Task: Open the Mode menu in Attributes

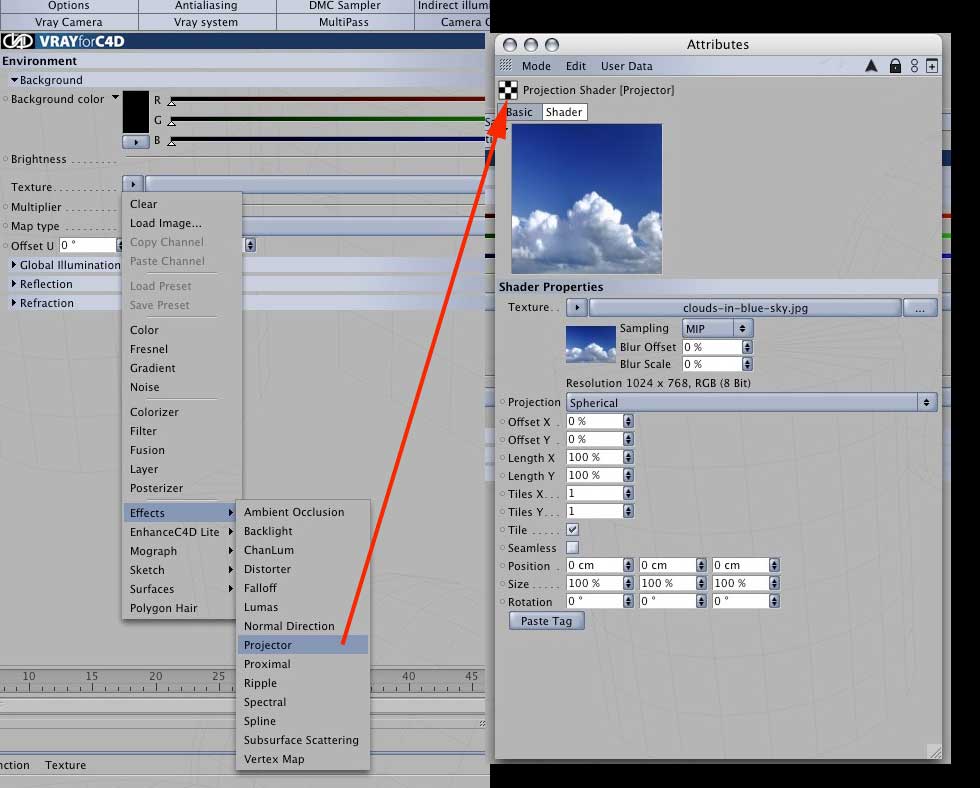Action: tap(536, 66)
